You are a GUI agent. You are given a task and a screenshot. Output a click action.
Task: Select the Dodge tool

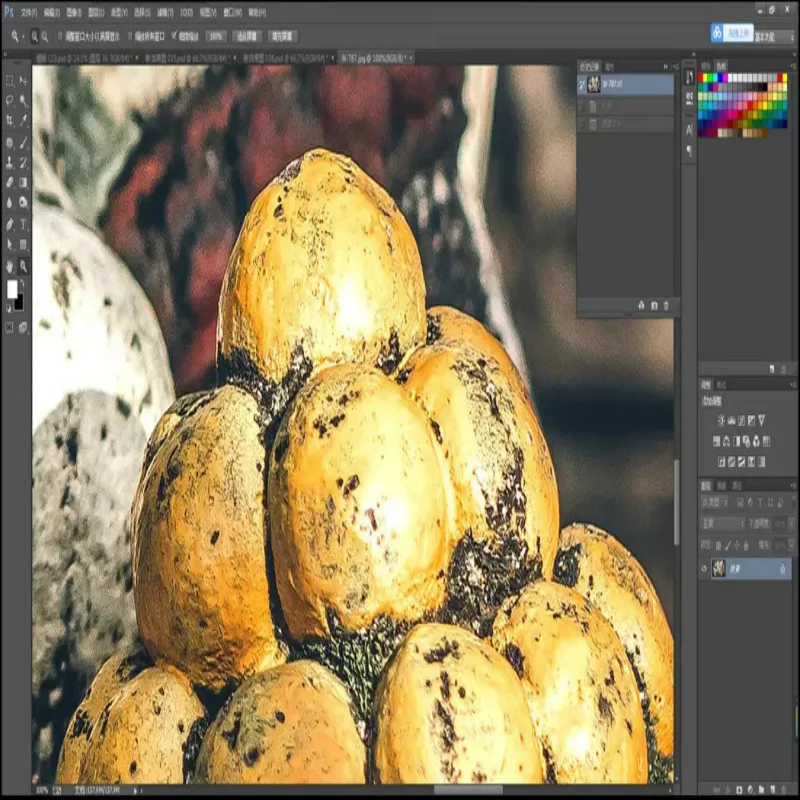(23, 203)
